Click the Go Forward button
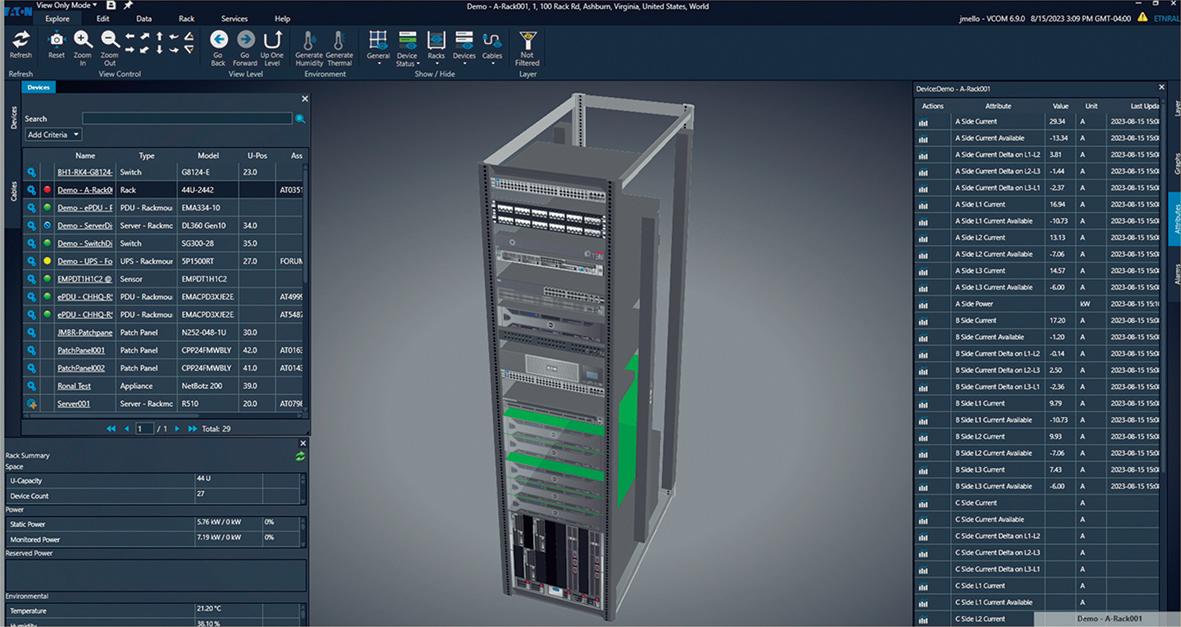The width and height of the screenshot is (1181, 627). tap(246, 47)
